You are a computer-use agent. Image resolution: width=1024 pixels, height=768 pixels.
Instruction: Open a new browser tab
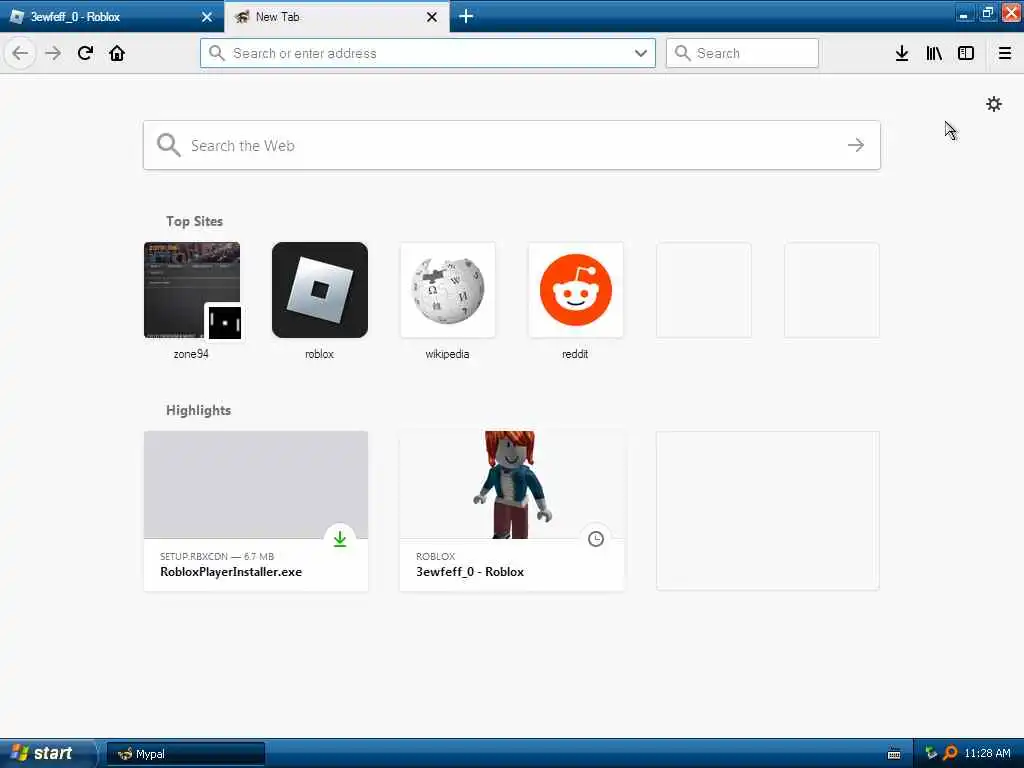466,16
